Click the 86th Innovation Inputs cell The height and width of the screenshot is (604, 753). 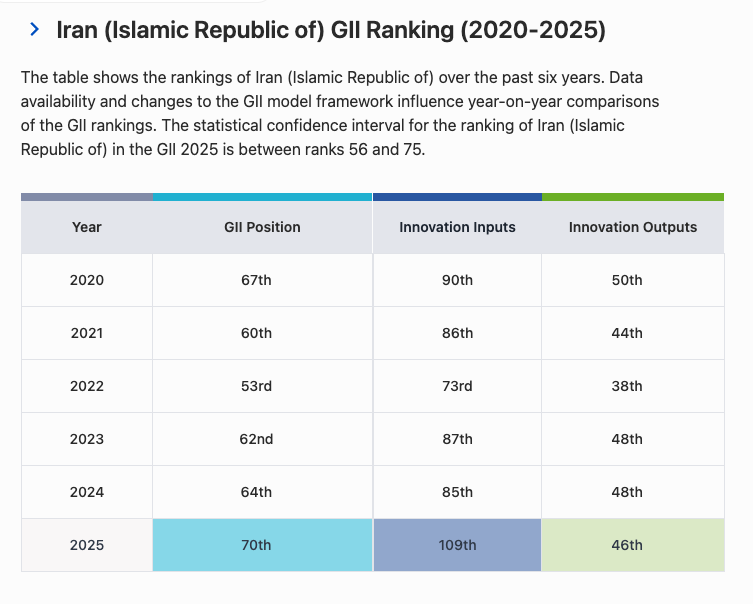coord(457,333)
